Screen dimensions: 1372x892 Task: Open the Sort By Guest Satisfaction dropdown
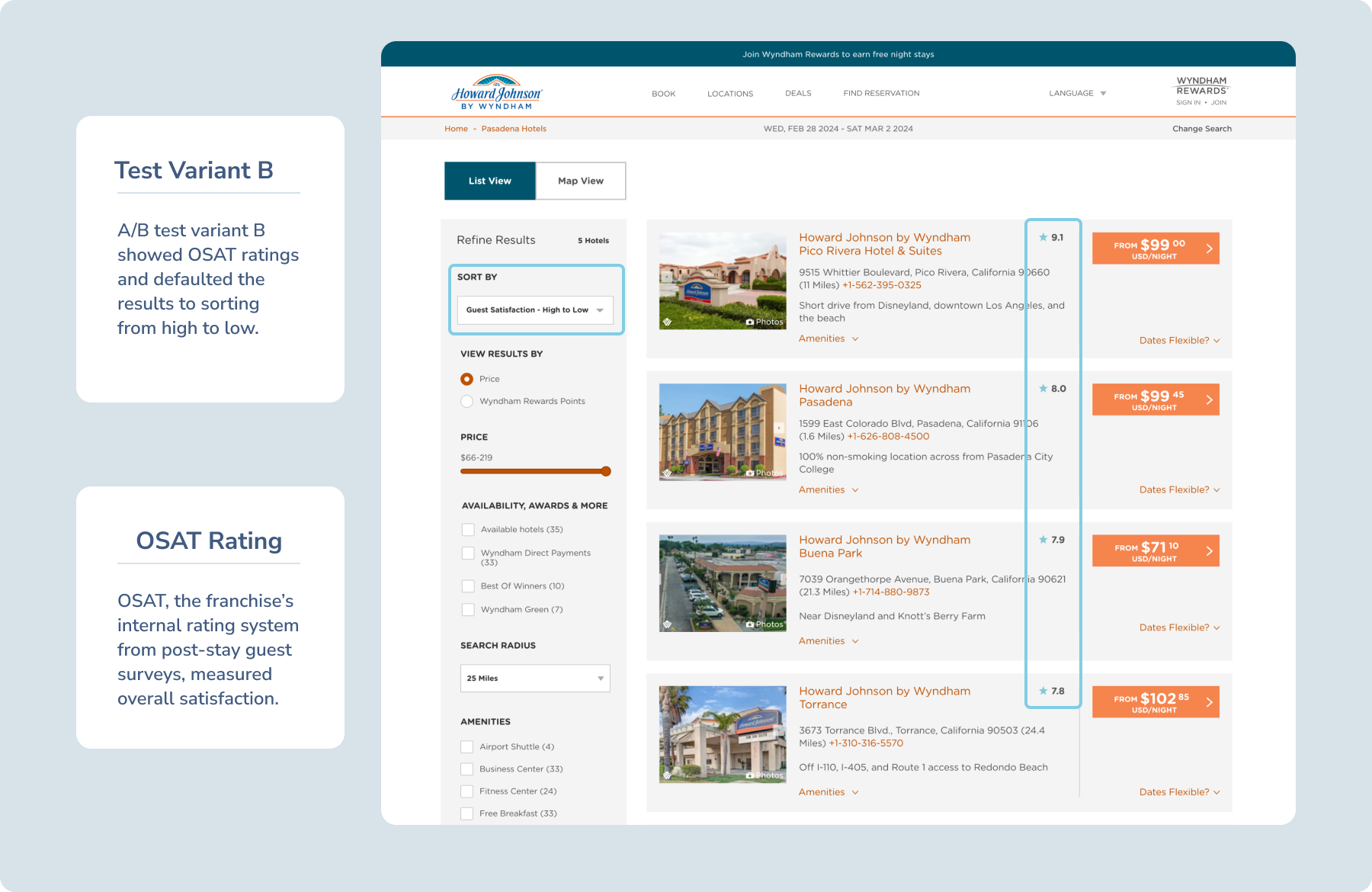[x=535, y=310]
